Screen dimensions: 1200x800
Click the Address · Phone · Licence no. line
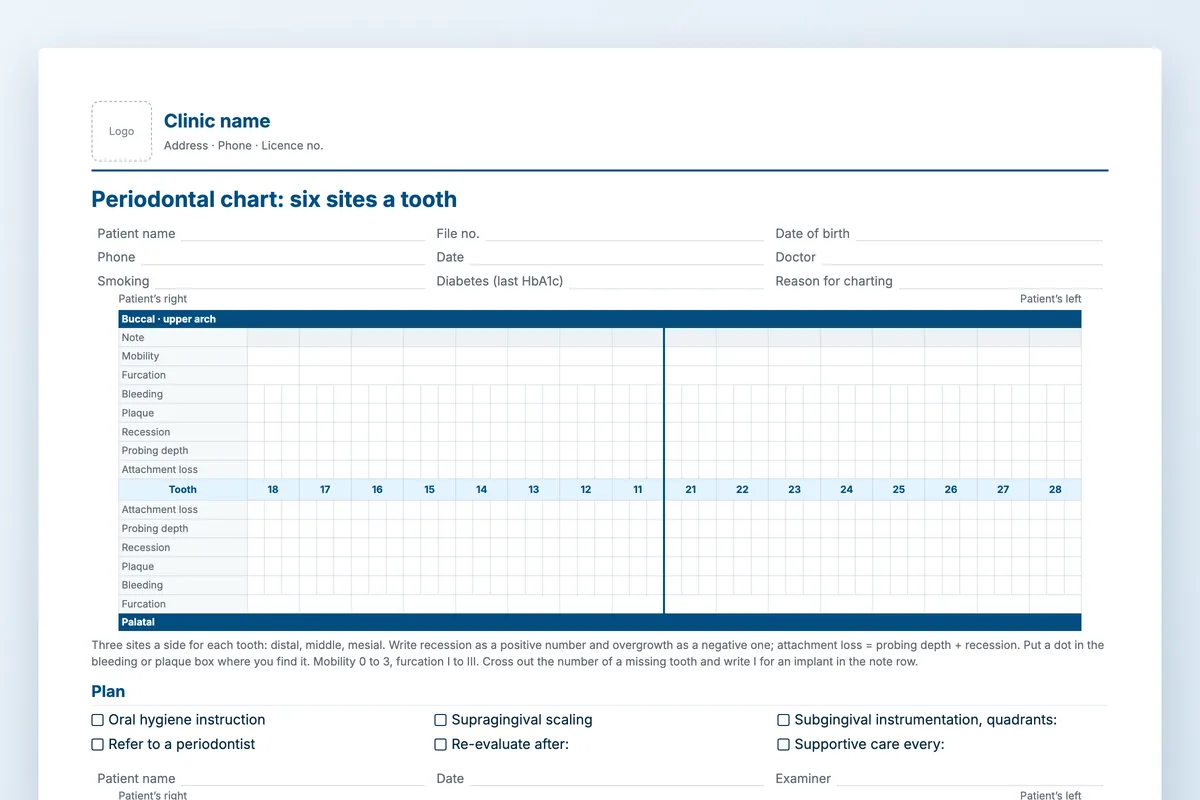pyautogui.click(x=244, y=146)
